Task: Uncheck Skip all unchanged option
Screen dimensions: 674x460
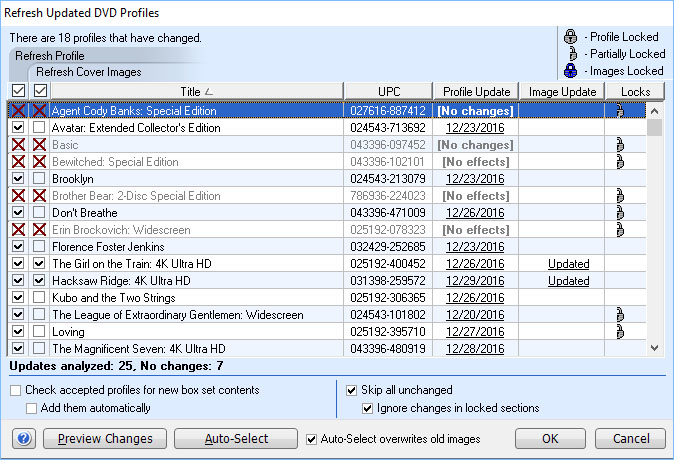Action: point(351,390)
